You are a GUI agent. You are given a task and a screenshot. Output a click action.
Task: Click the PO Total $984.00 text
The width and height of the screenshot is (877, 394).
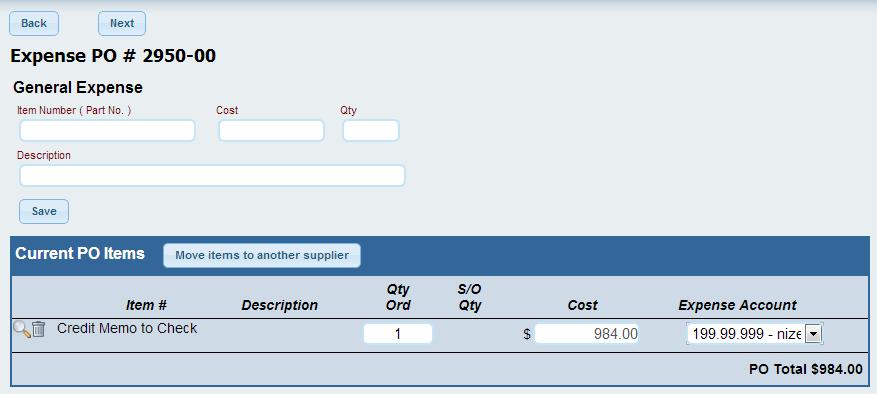[806, 369]
